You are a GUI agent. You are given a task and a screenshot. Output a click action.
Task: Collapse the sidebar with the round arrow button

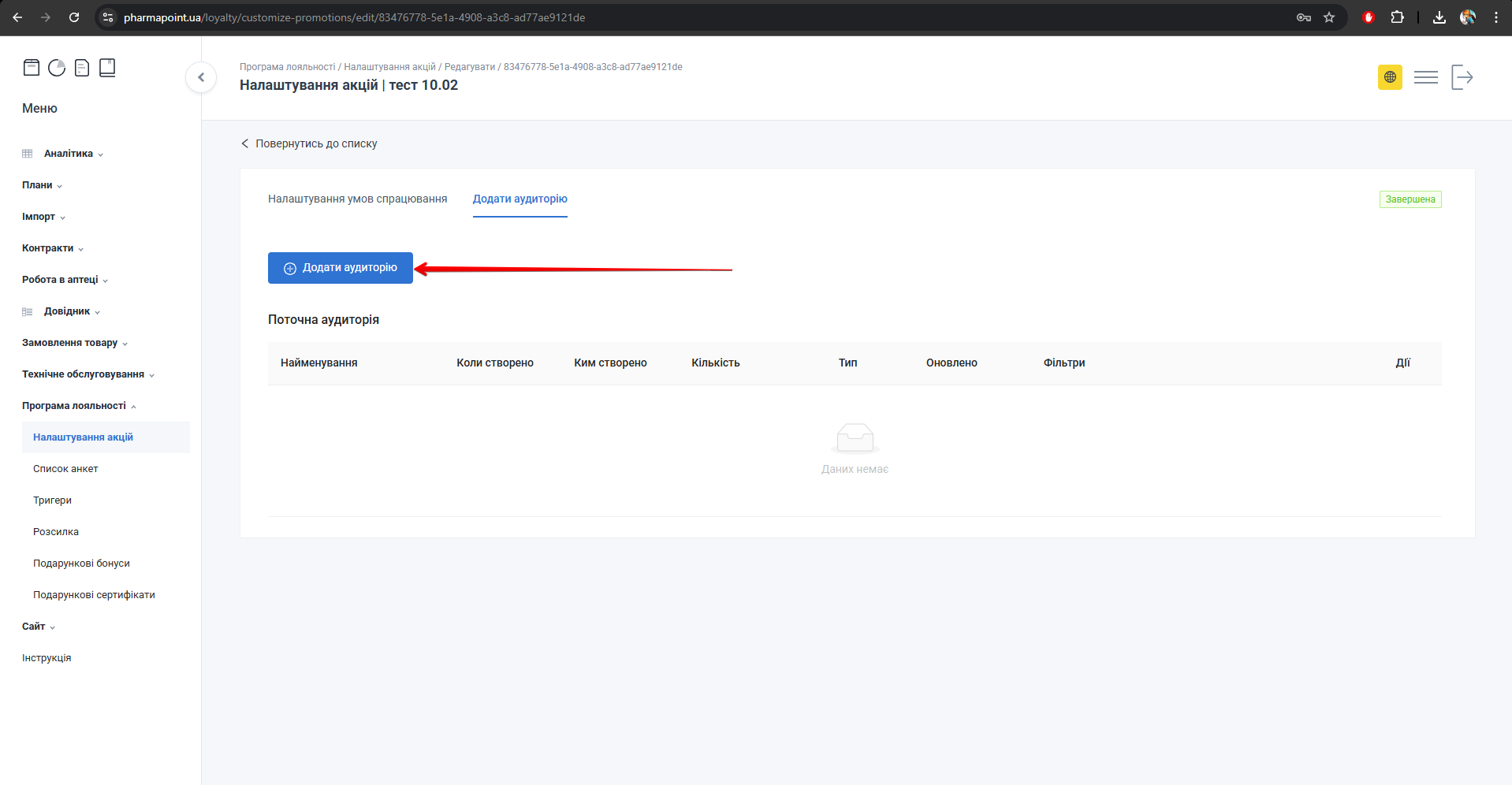coord(201,77)
